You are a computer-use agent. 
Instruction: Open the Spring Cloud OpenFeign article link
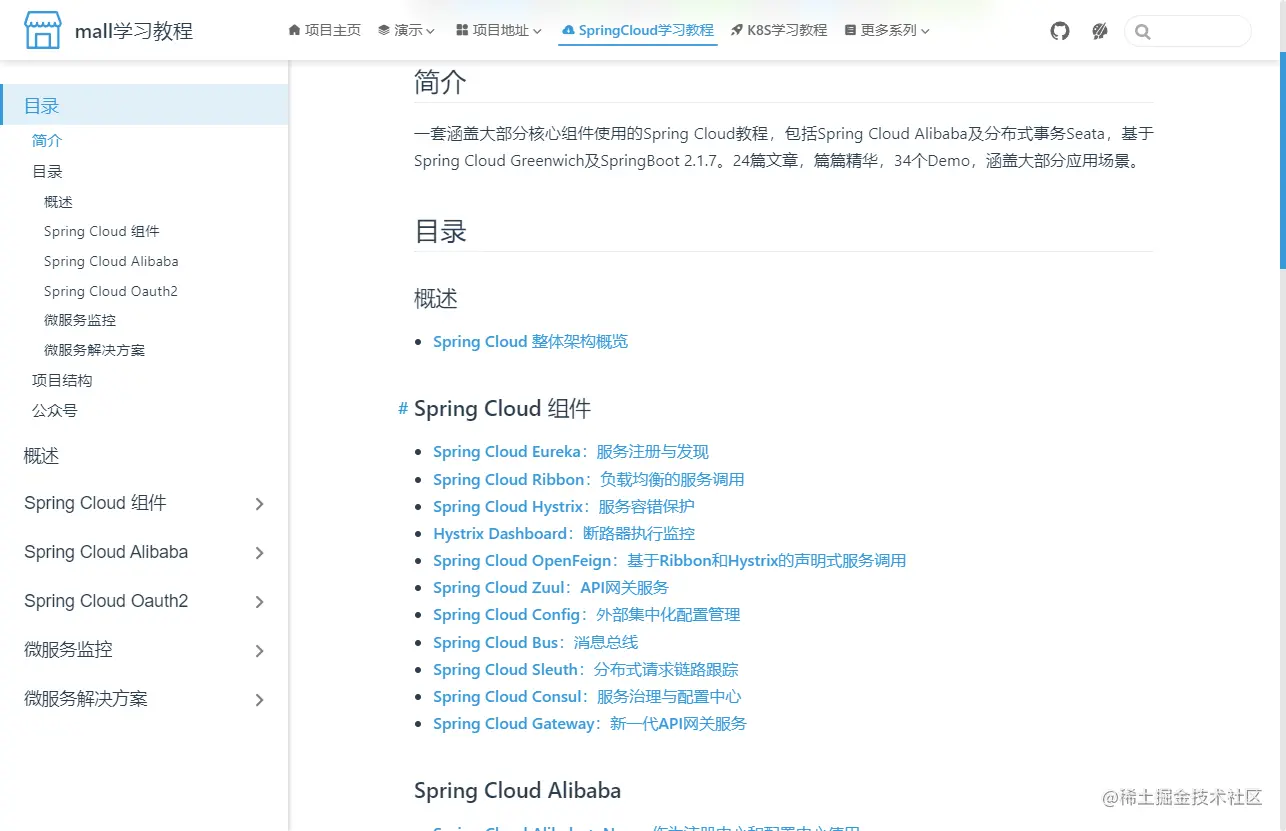(669, 561)
